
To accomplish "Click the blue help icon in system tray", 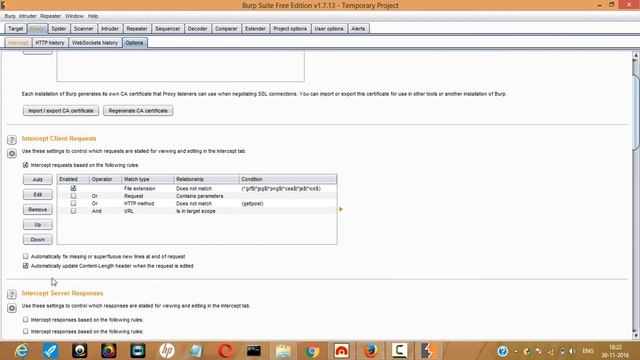I will [502, 351].
